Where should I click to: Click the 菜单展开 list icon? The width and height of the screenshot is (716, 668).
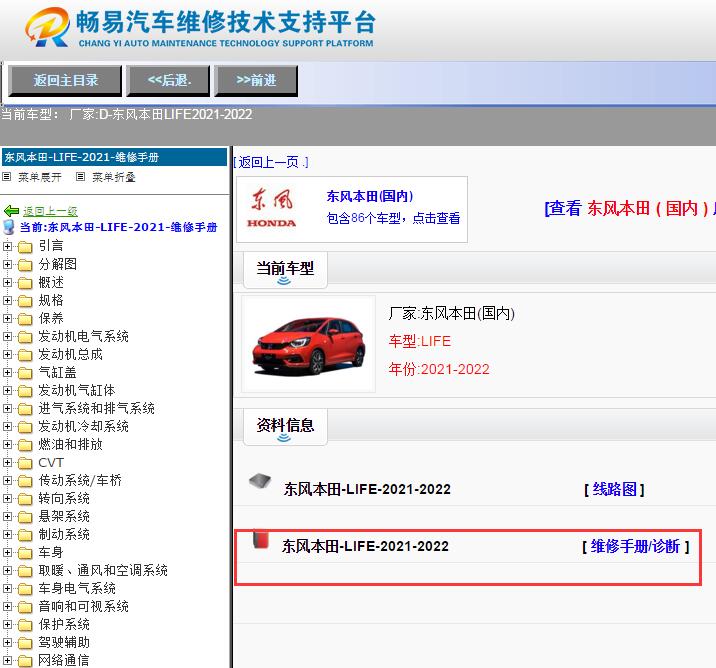[x=6, y=176]
